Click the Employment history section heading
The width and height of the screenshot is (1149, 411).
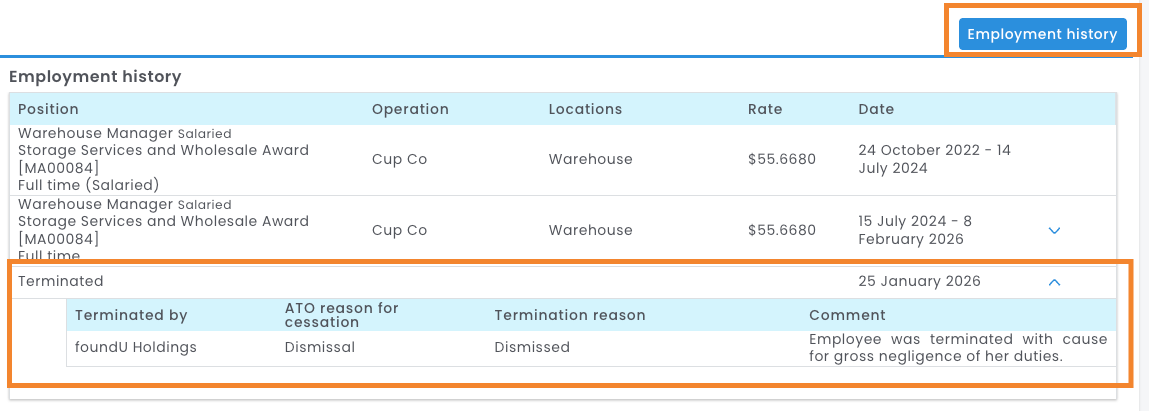(x=95, y=76)
